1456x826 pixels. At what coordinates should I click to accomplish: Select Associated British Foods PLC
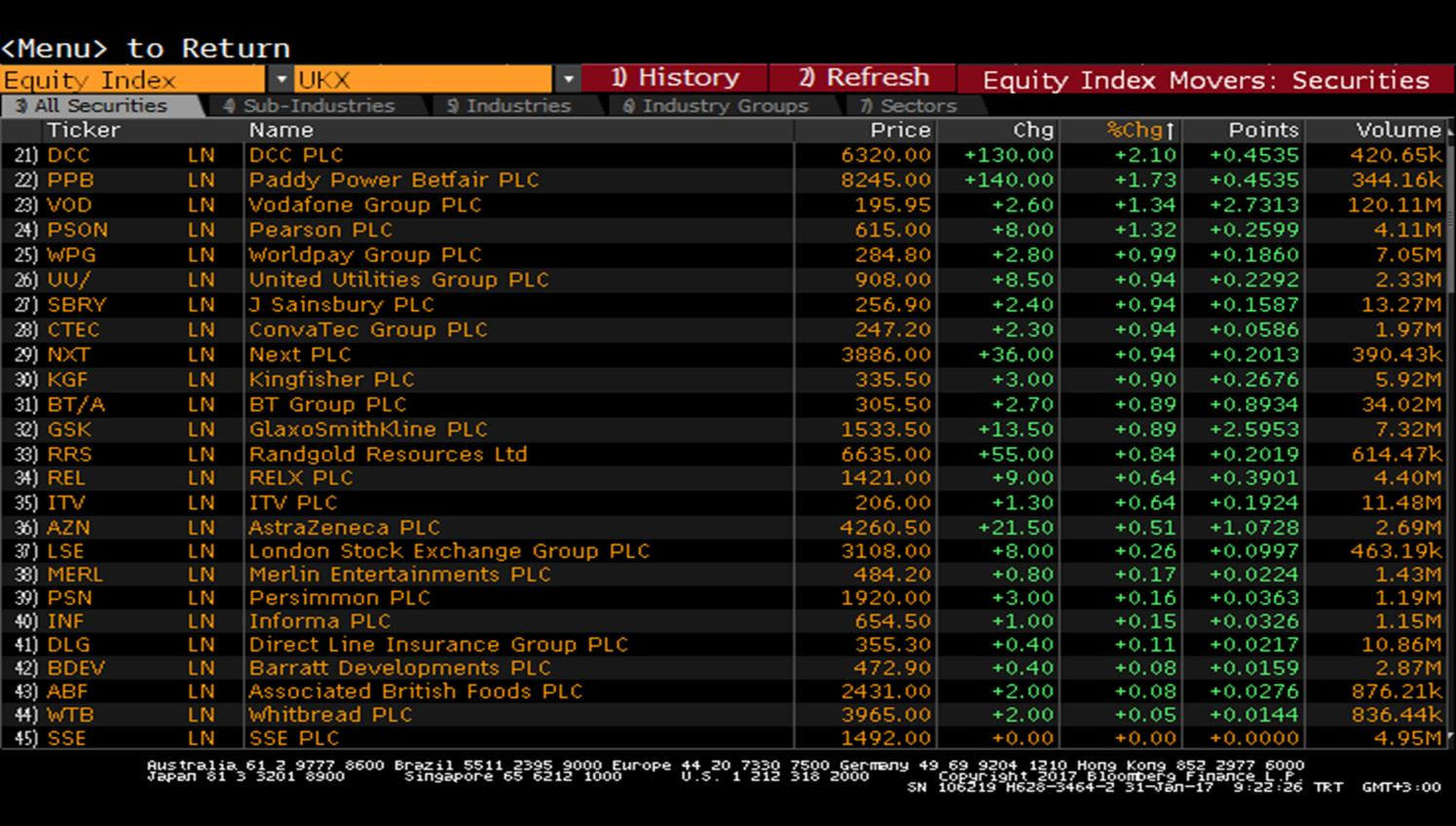coord(415,692)
